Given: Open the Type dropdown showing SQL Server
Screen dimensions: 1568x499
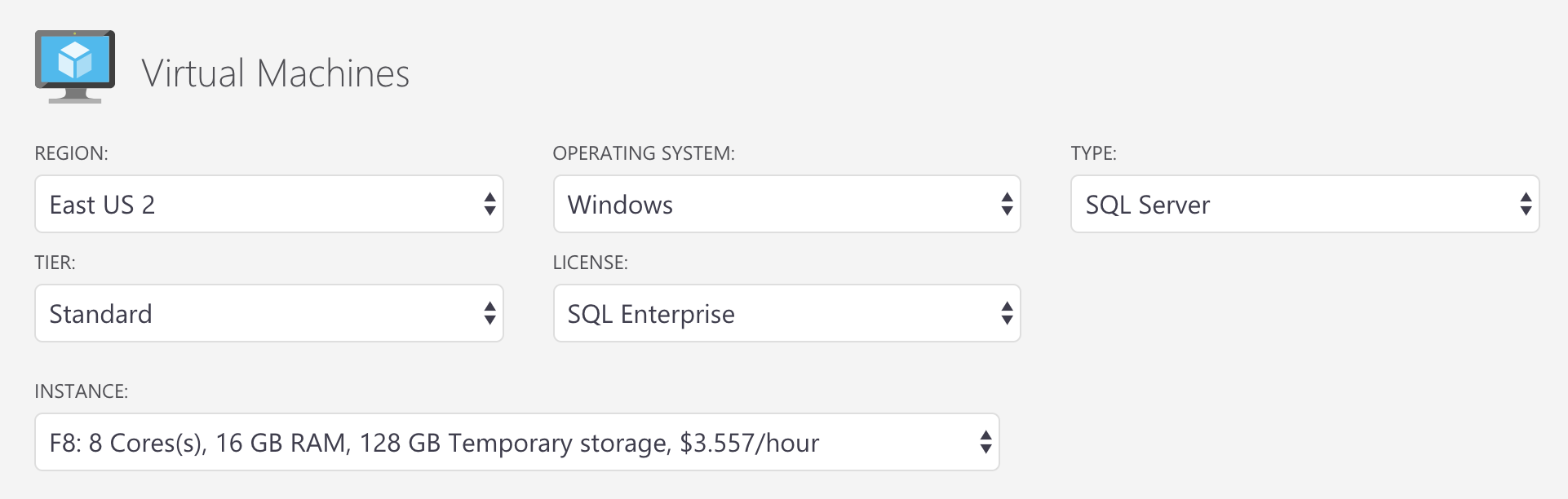Looking at the screenshot, I should [x=1305, y=204].
